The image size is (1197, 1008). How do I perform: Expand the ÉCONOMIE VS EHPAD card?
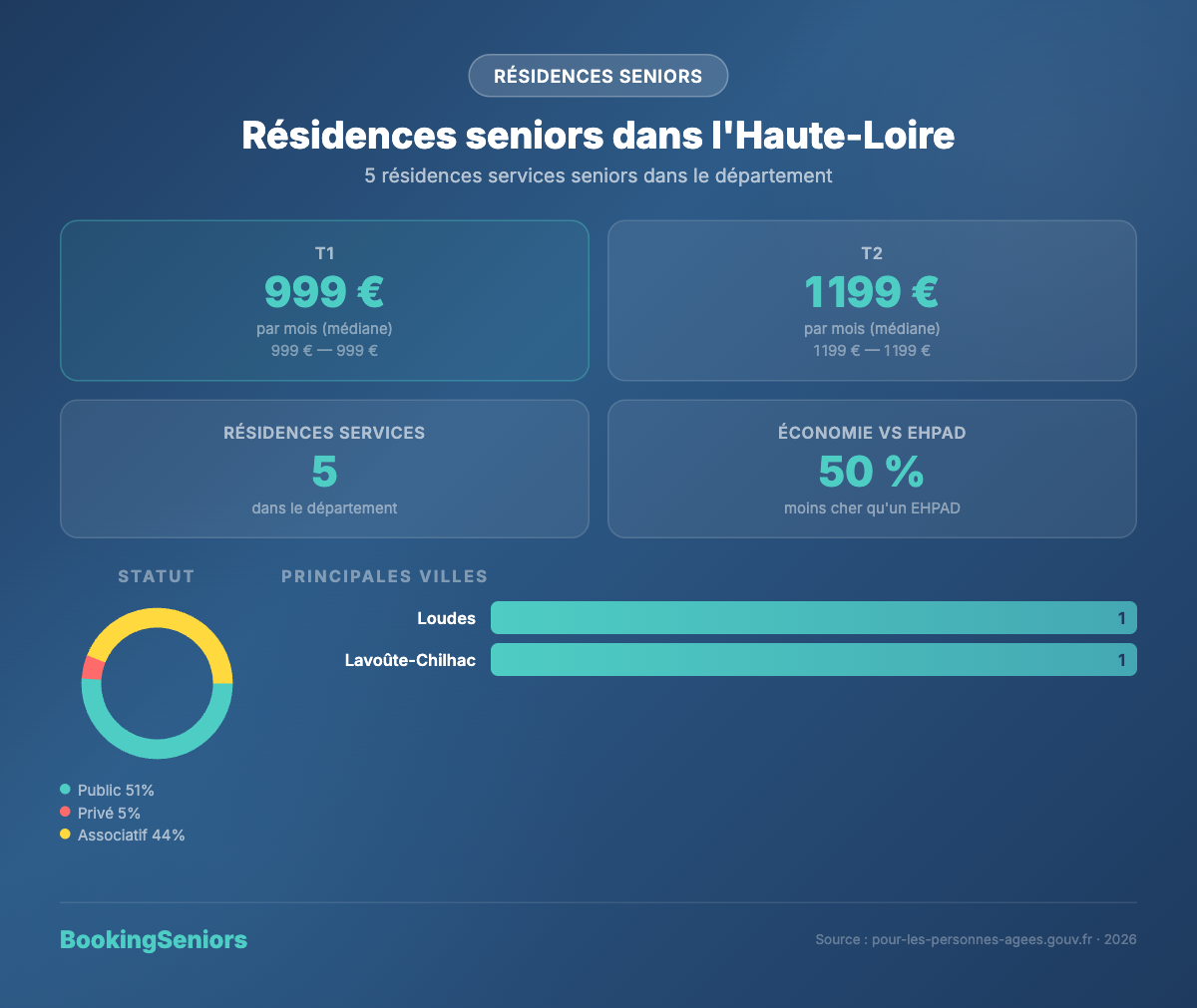(x=872, y=469)
